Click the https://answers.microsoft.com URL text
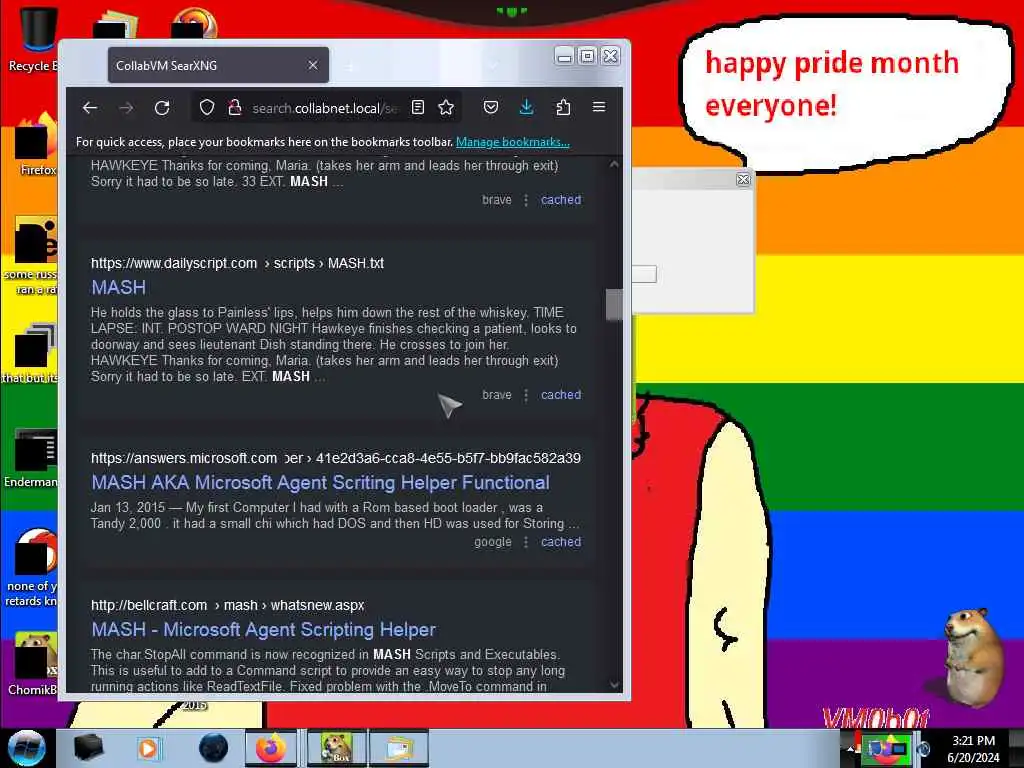The width and height of the screenshot is (1024, 768). tap(184, 458)
